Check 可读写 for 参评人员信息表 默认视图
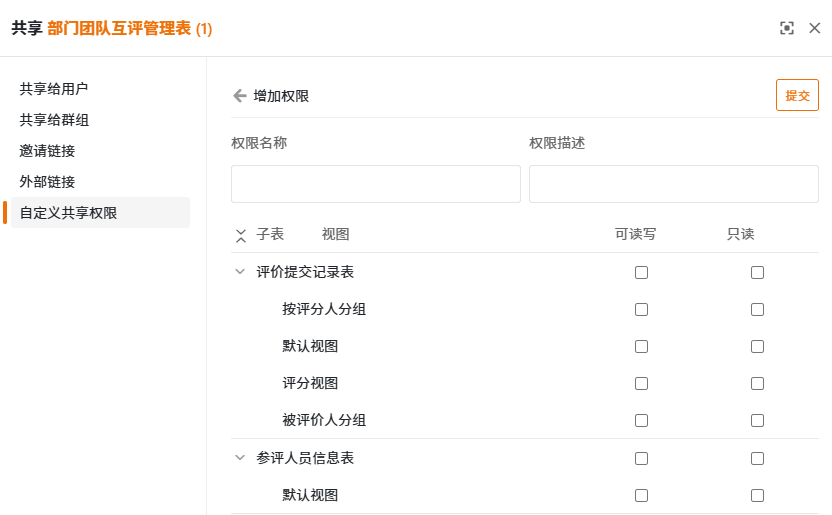Screen dimensions: 832x515 (641, 495)
